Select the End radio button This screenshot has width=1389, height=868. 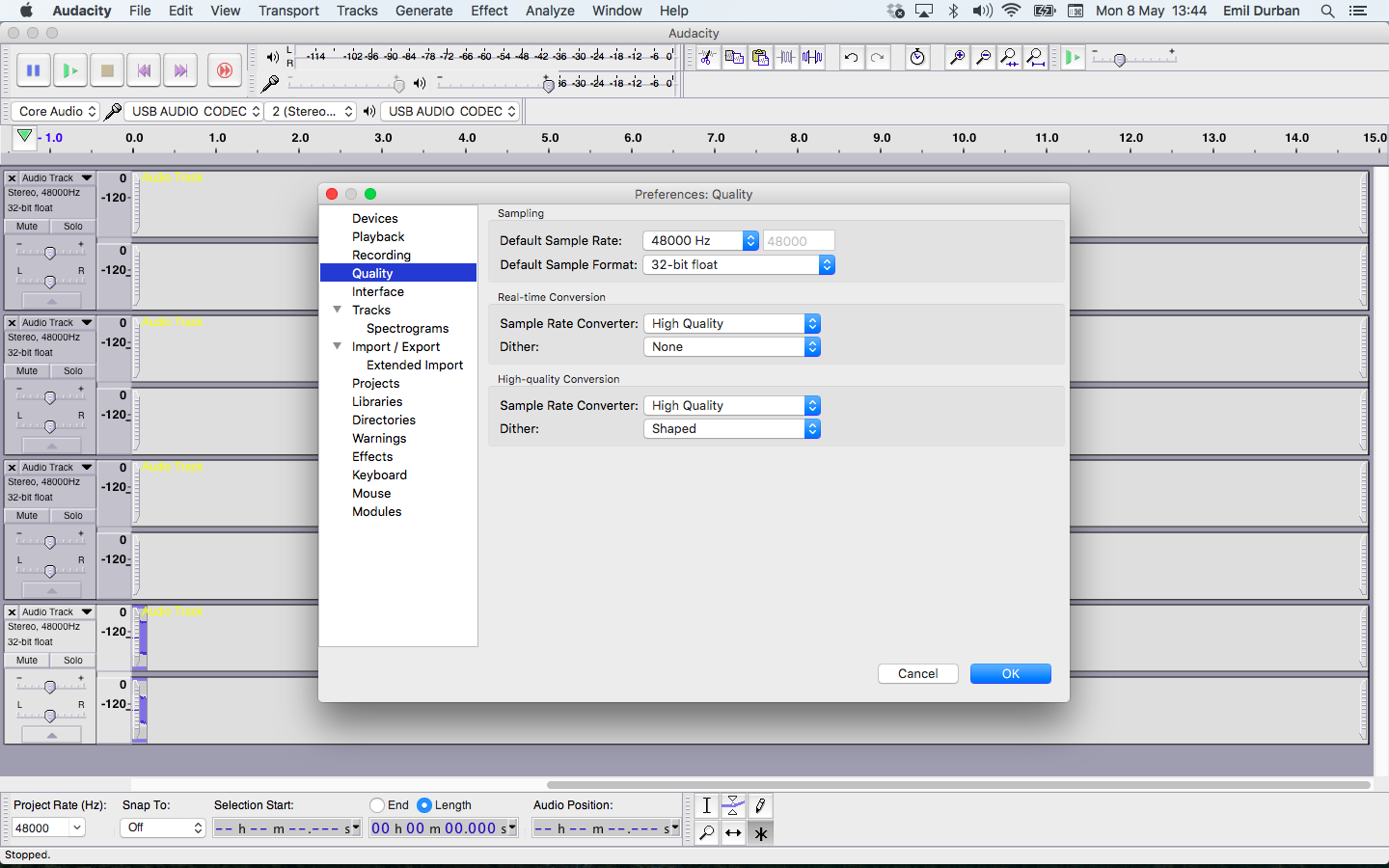coord(377,805)
